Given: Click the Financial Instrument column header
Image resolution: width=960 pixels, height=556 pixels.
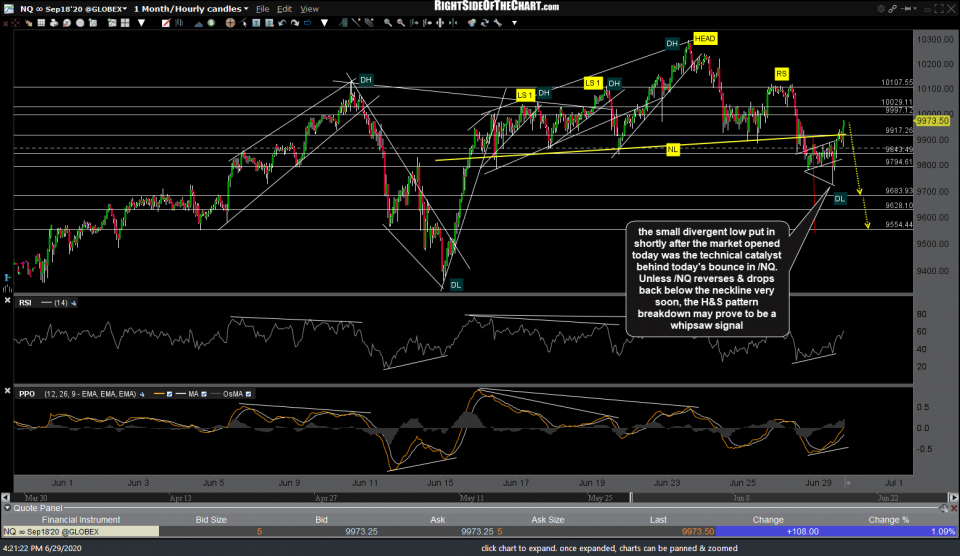Looking at the screenshot, I should pos(81,520).
